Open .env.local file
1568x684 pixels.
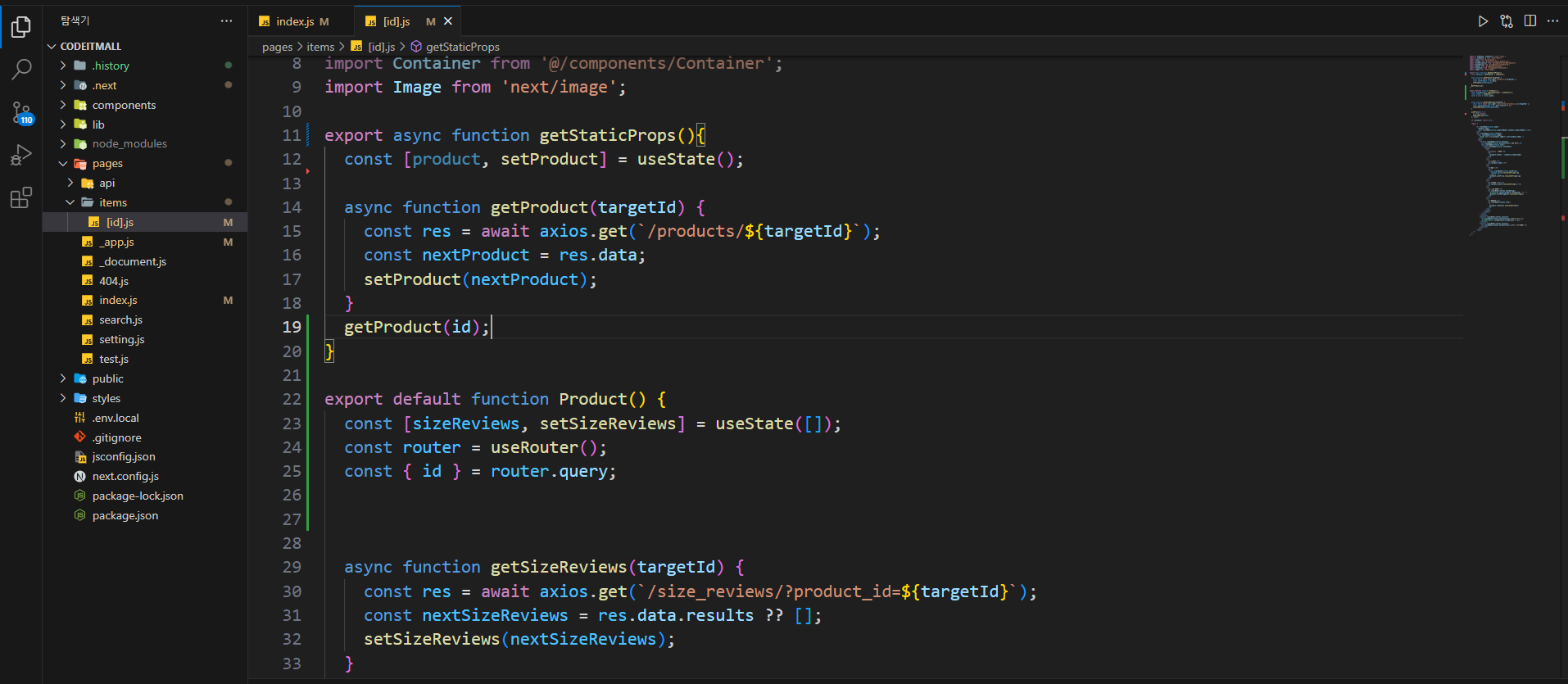pyautogui.click(x=145, y=418)
